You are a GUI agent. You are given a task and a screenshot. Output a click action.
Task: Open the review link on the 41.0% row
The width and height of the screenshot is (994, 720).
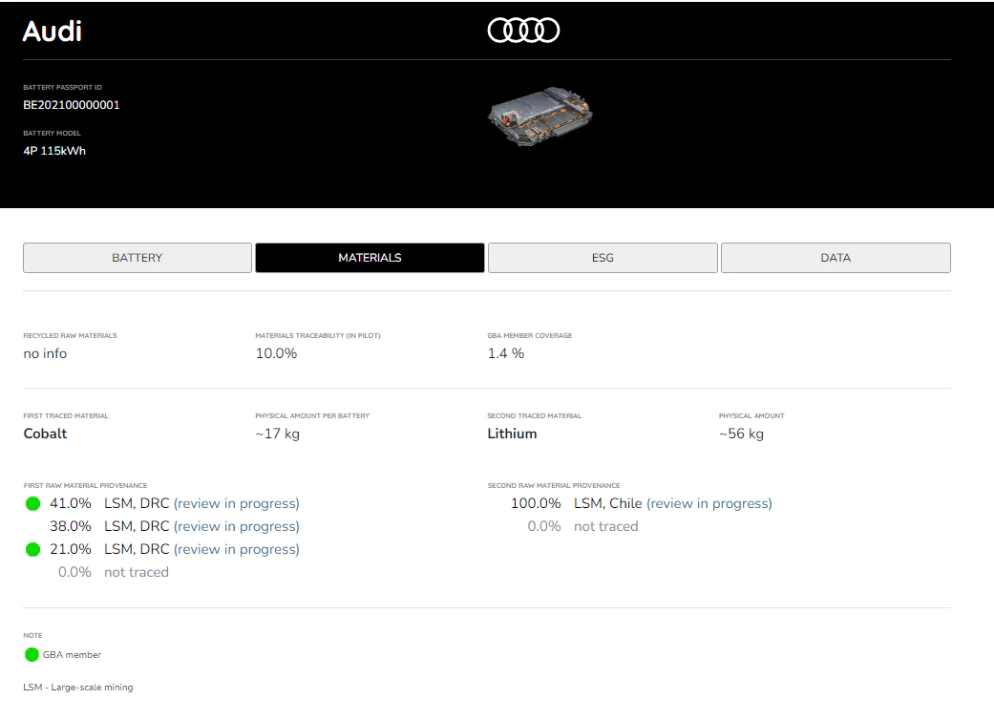236,503
